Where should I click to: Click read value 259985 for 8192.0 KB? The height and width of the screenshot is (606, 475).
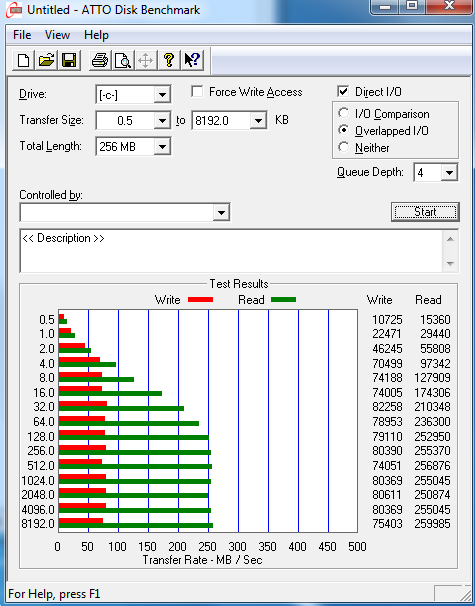pyautogui.click(x=432, y=524)
